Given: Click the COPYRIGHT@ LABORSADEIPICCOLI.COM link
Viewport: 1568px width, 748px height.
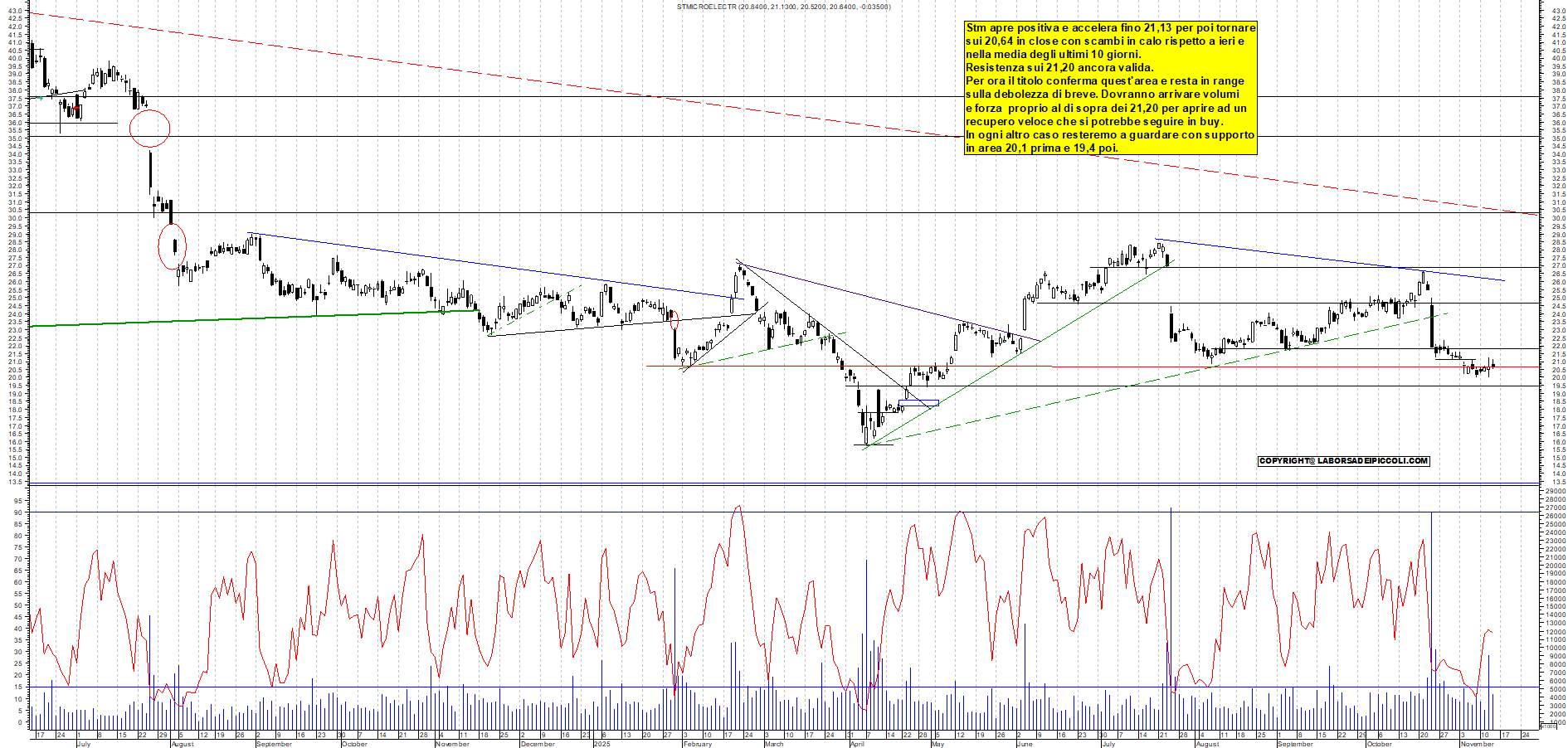Looking at the screenshot, I should click(1344, 460).
